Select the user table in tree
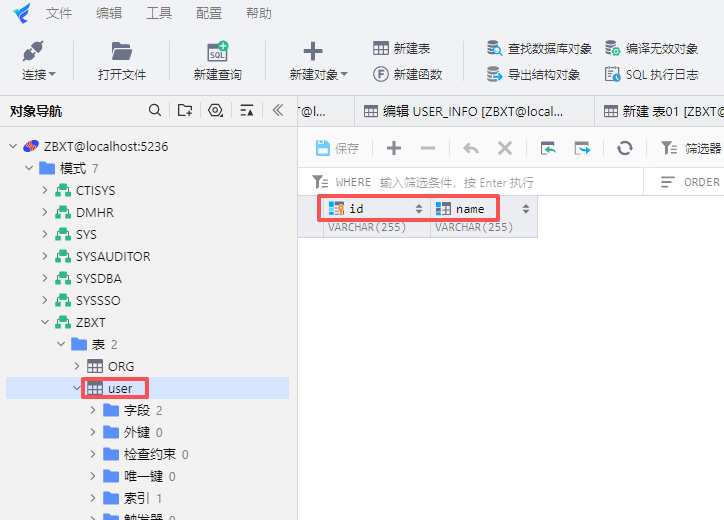Screen dimensions: 724x520 click(120, 388)
